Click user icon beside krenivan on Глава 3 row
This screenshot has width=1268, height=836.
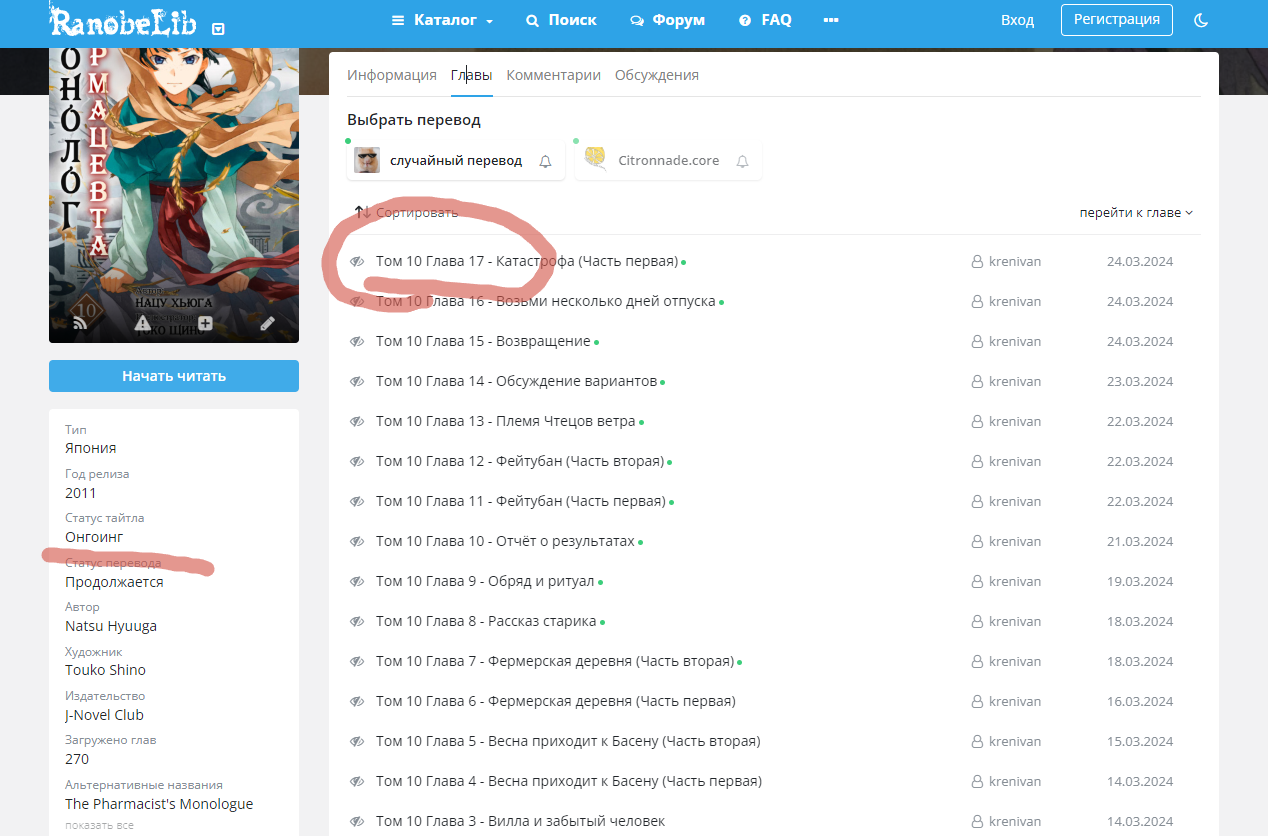point(977,821)
